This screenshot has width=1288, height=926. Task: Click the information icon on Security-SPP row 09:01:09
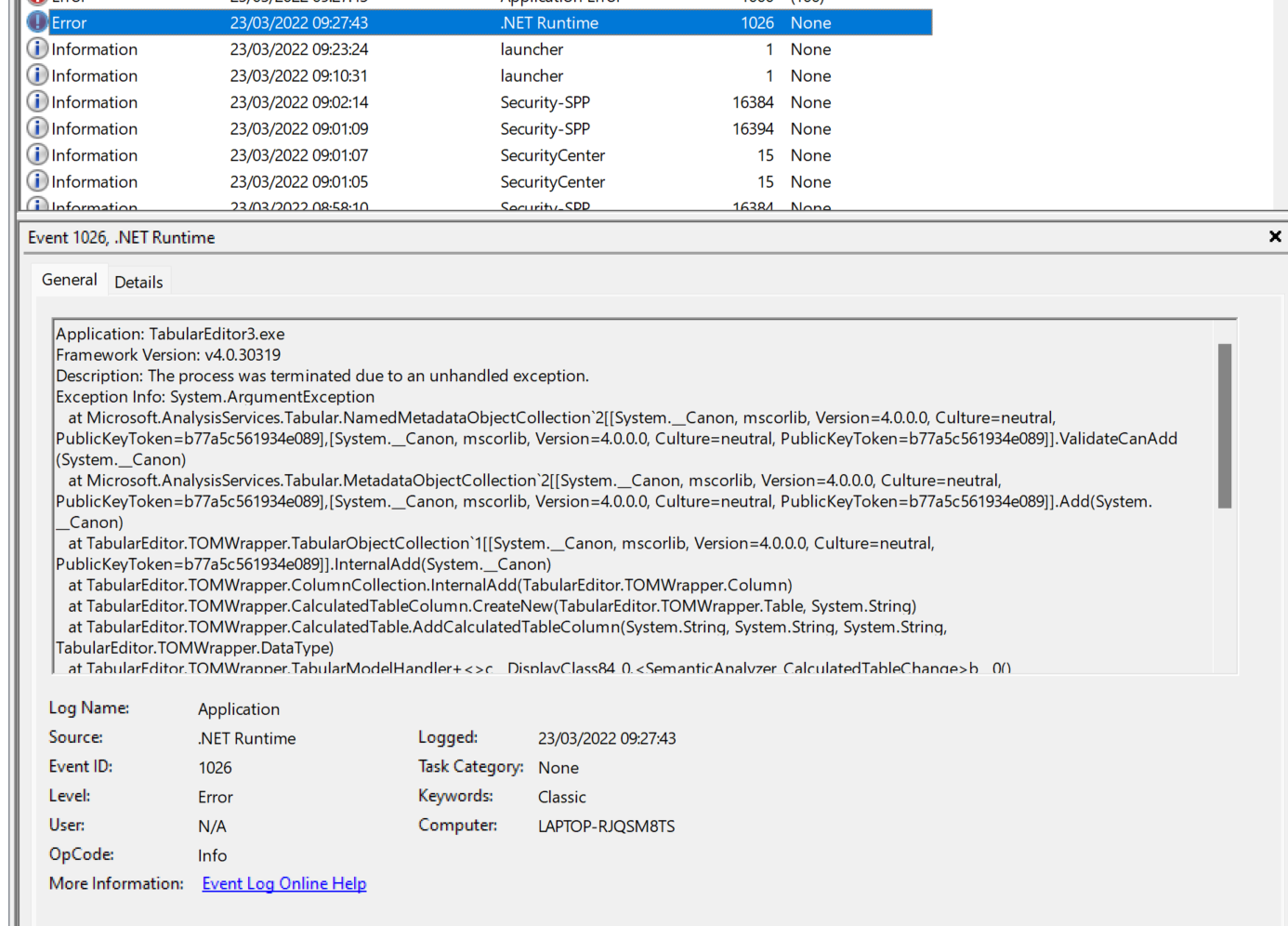(37, 128)
